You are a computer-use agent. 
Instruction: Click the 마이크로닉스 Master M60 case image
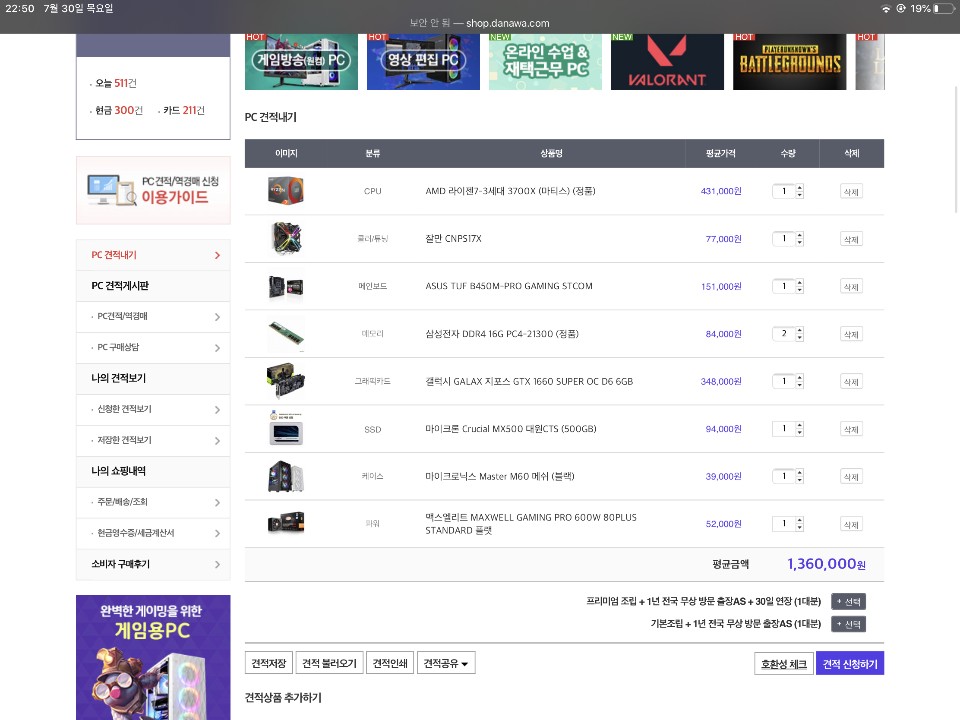tap(286, 476)
